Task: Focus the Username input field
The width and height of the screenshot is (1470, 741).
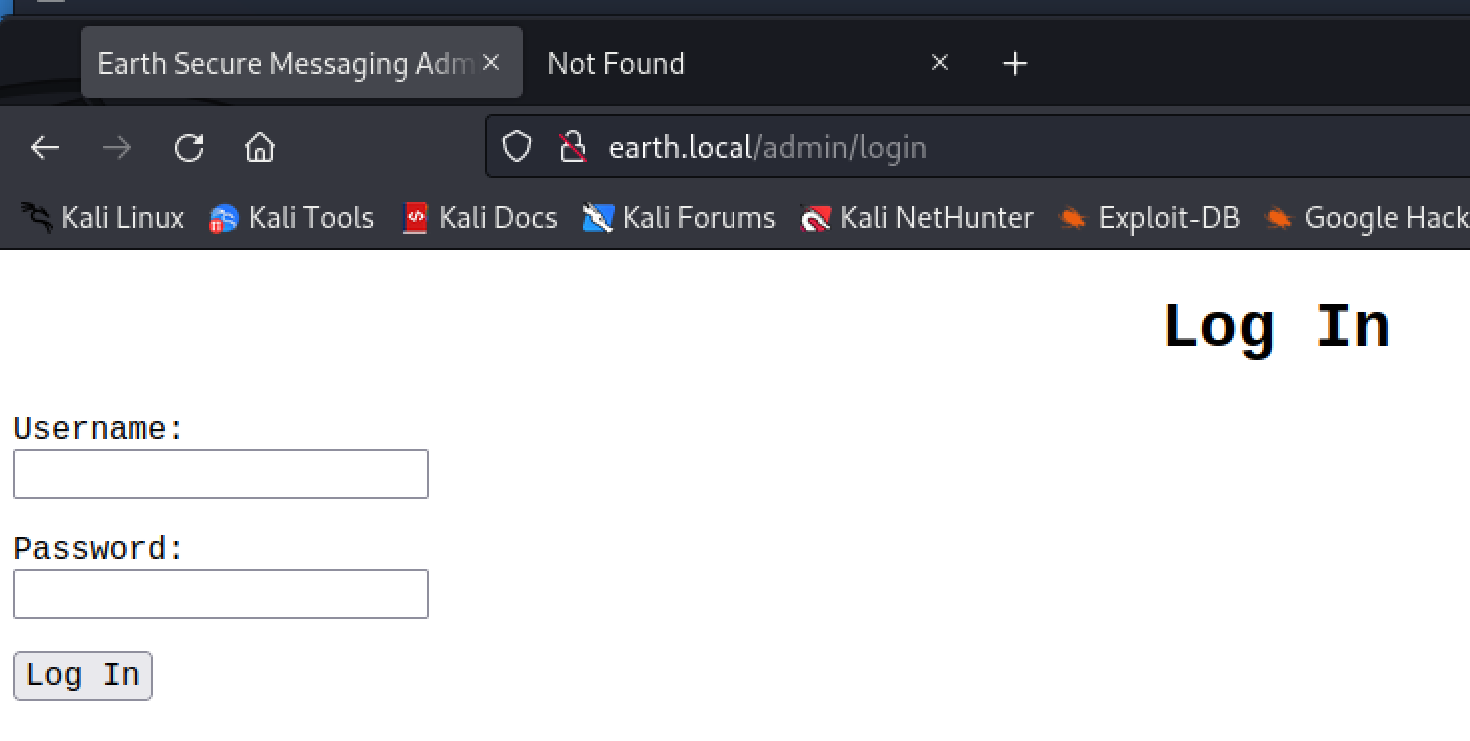Action: pos(221,474)
